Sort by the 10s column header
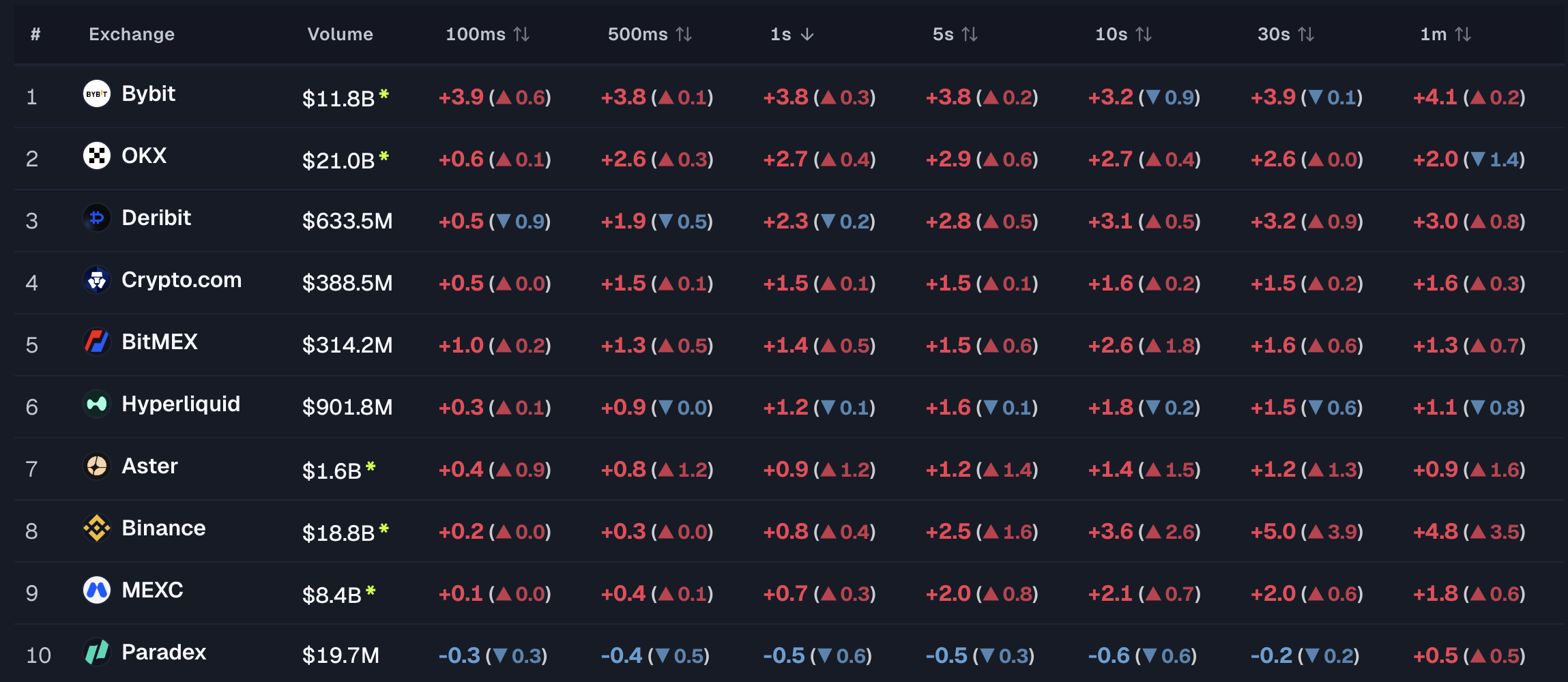 [x=1124, y=34]
